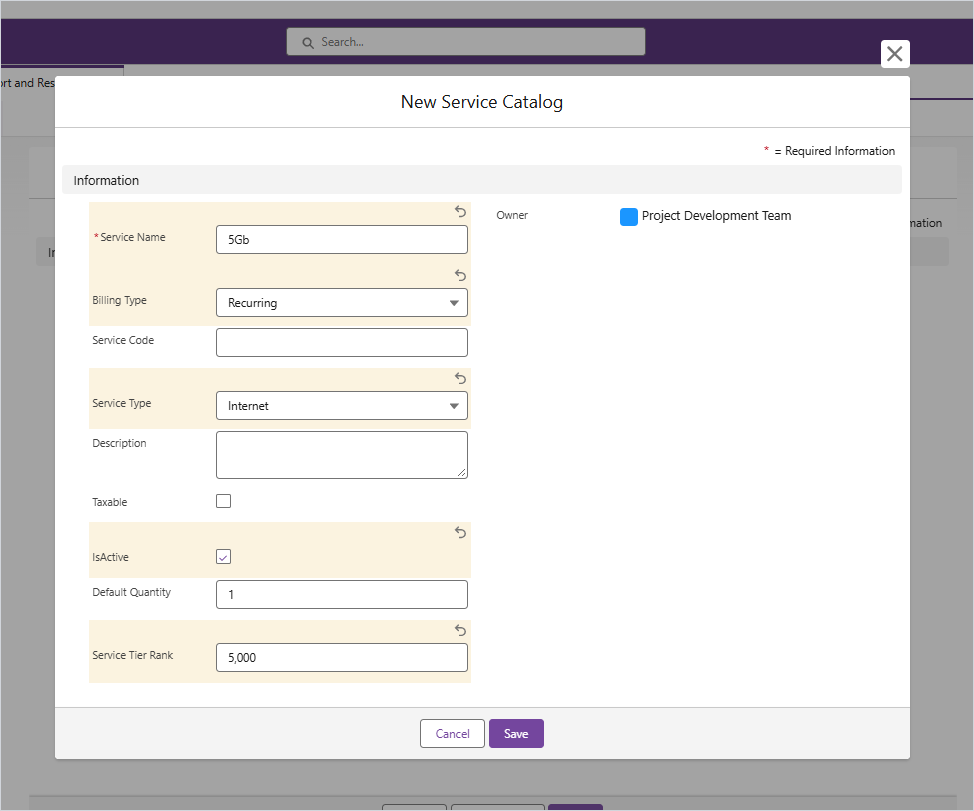Click the Default Quantity label
This screenshot has height=811, width=974.
coord(132,592)
